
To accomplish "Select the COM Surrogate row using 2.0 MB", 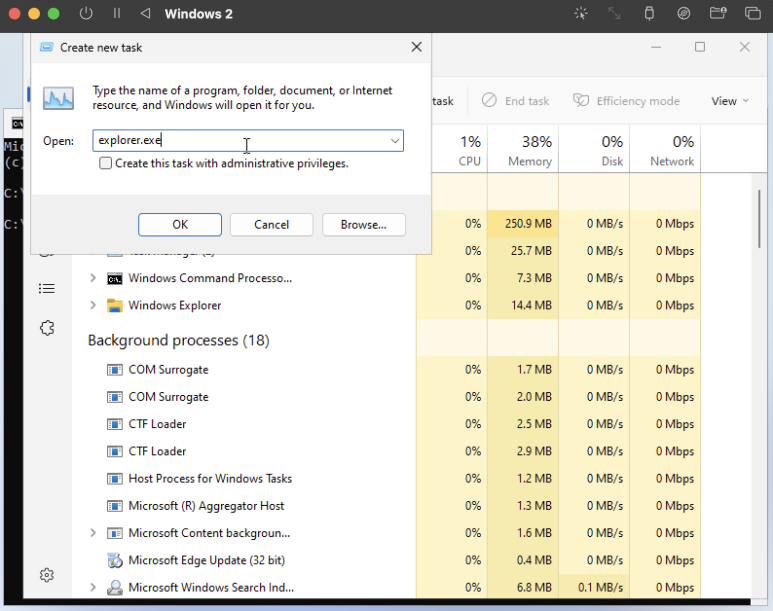I will [386, 397].
